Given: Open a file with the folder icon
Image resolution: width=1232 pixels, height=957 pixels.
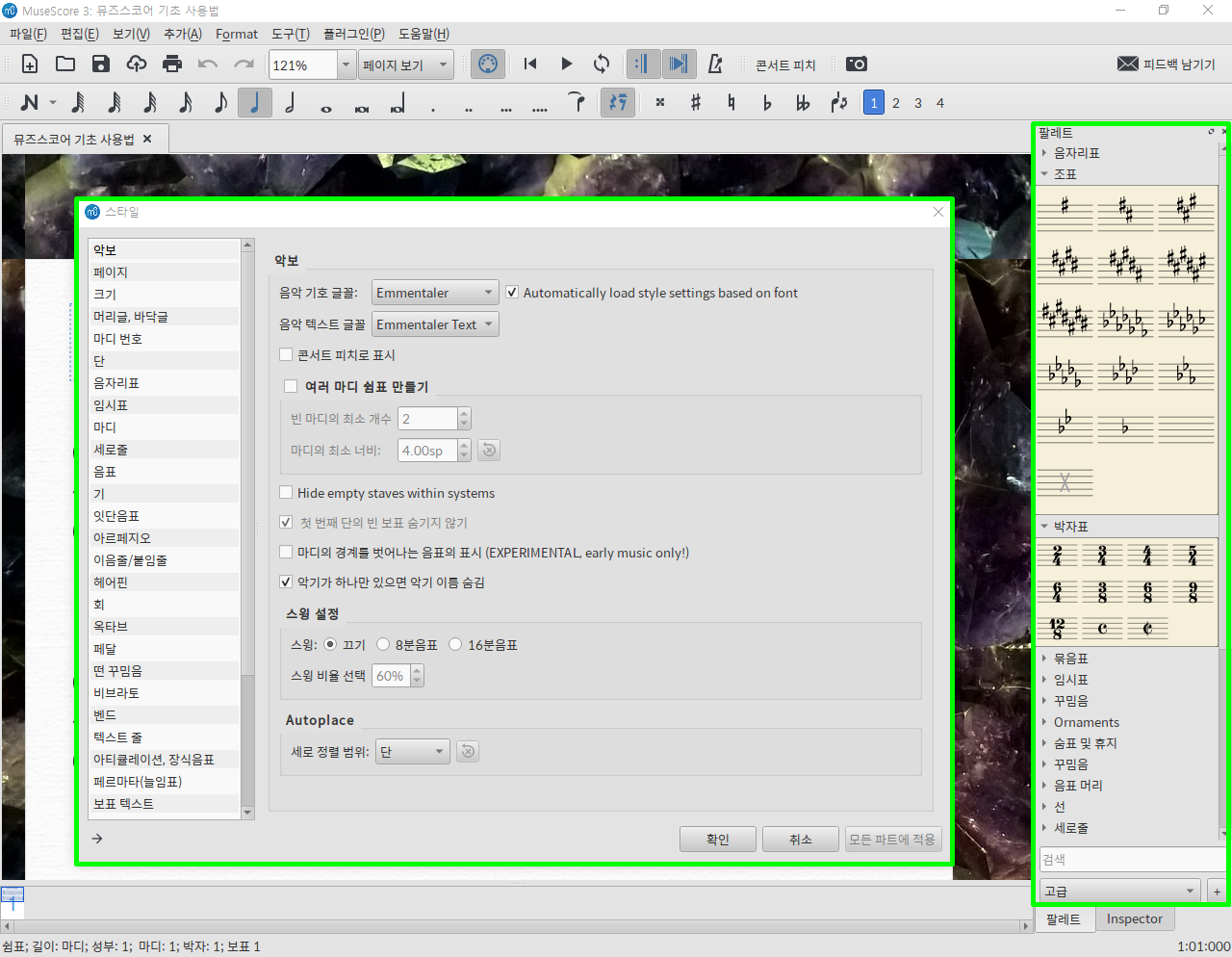Looking at the screenshot, I should tap(65, 65).
